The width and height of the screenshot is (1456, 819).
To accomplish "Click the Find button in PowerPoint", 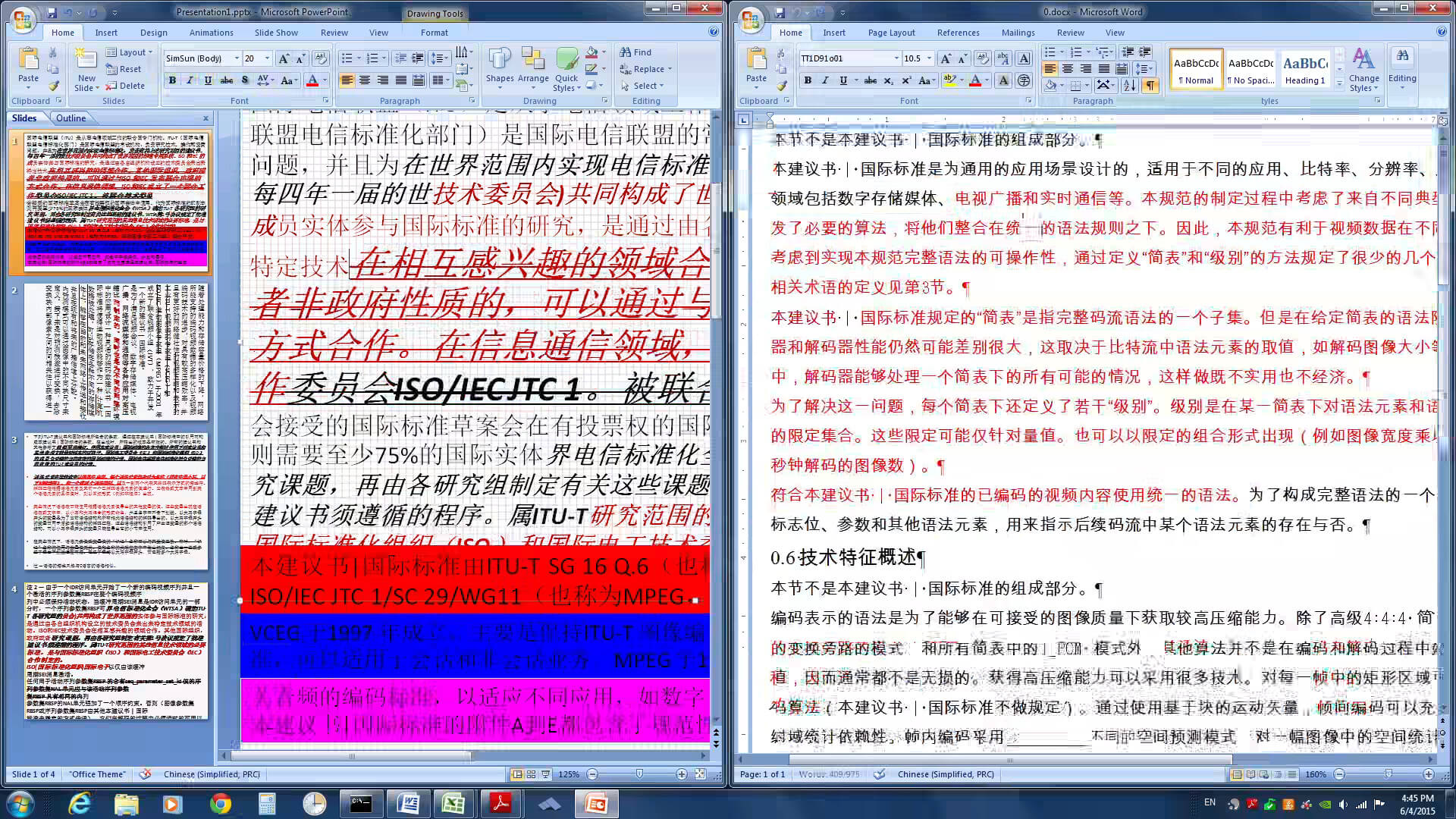I will point(635,52).
